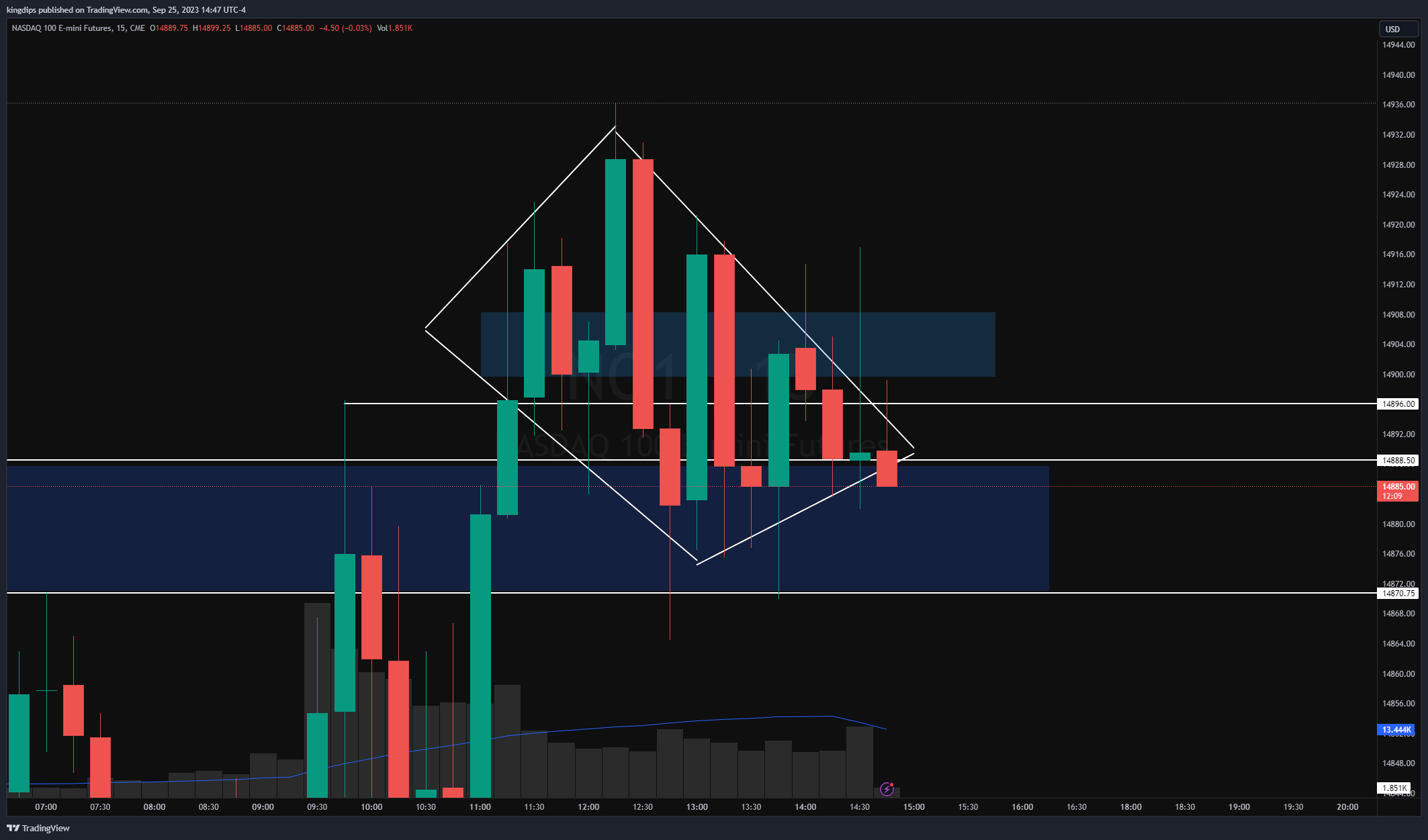Click the low value L14885.00

click(254, 28)
